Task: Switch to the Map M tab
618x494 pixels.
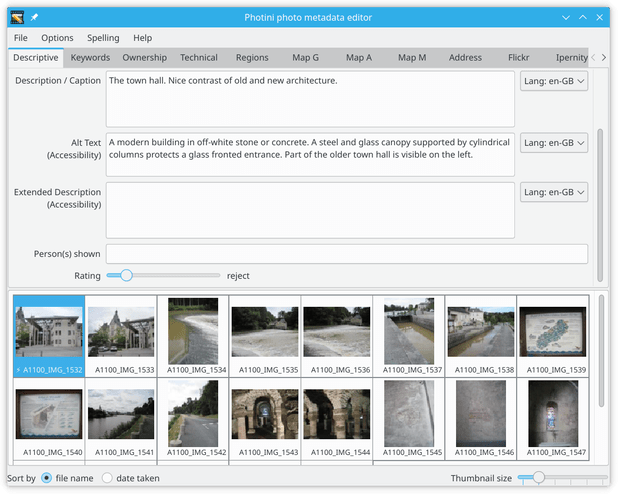Action: [412, 58]
